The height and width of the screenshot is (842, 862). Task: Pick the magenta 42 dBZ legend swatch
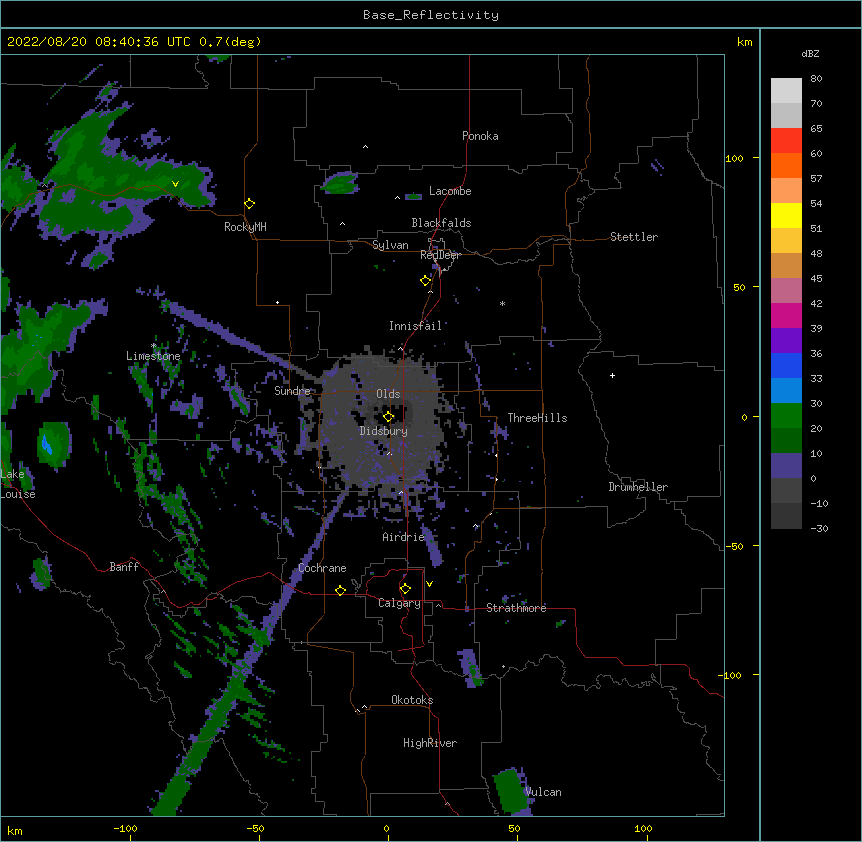tap(786, 315)
